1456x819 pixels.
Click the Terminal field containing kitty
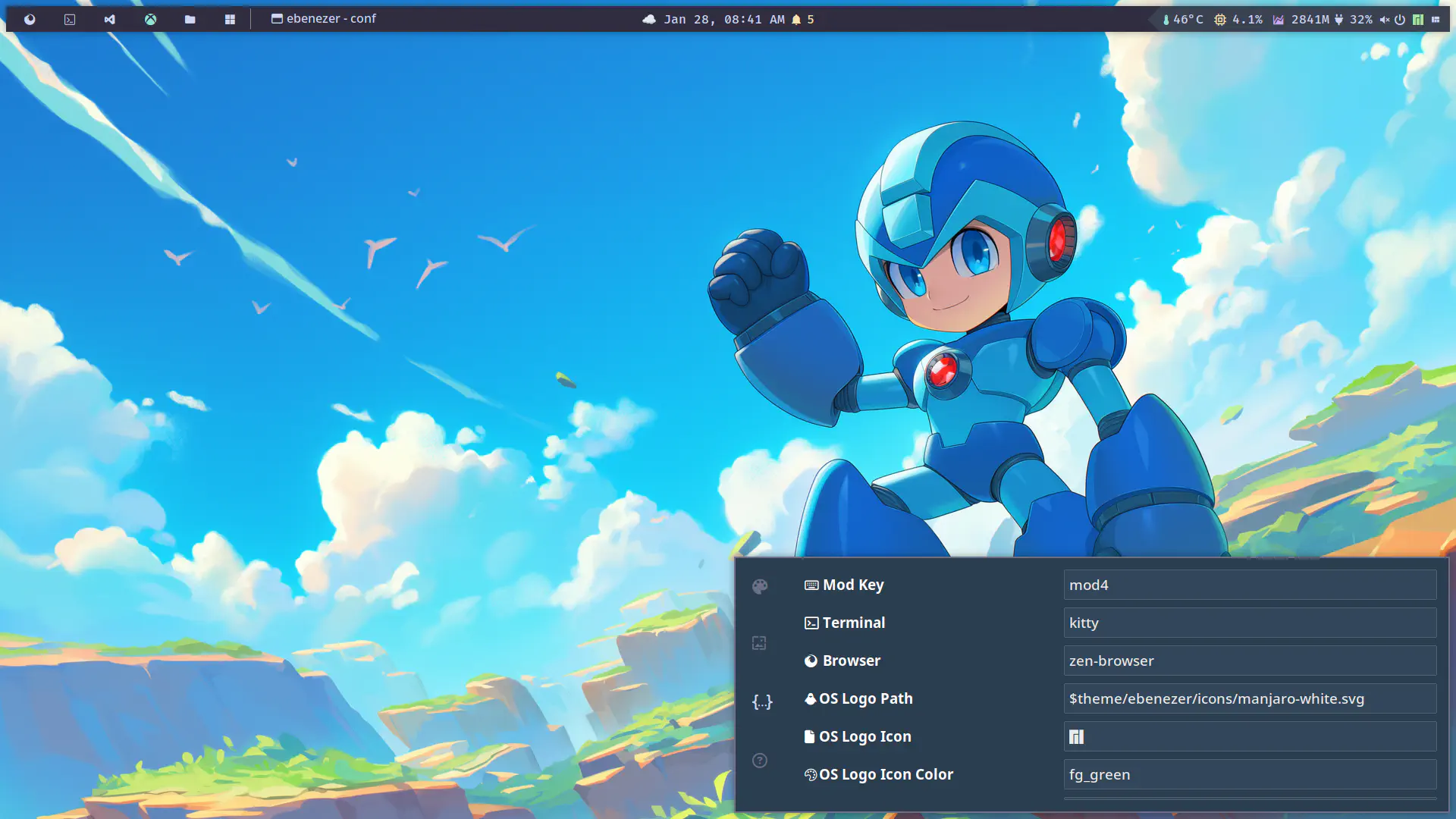click(1249, 623)
